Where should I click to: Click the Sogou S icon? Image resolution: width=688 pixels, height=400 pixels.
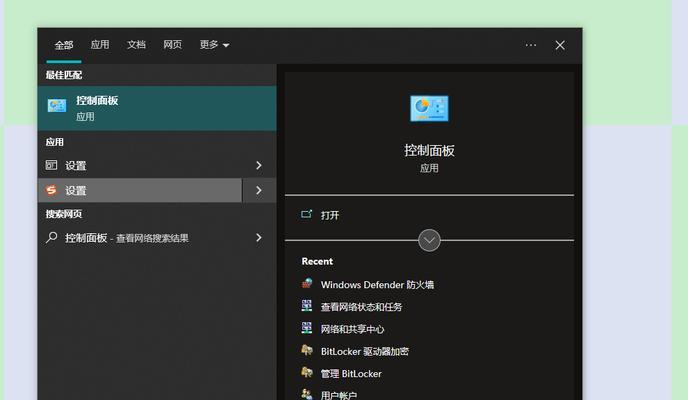click(51, 190)
